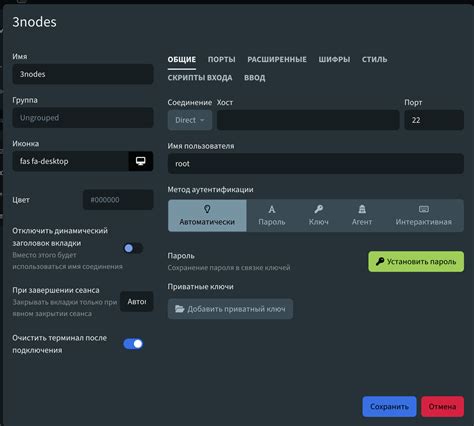Click Сохранение пароля в связке ключей text
This screenshot has width=474, height=426.
[229, 268]
